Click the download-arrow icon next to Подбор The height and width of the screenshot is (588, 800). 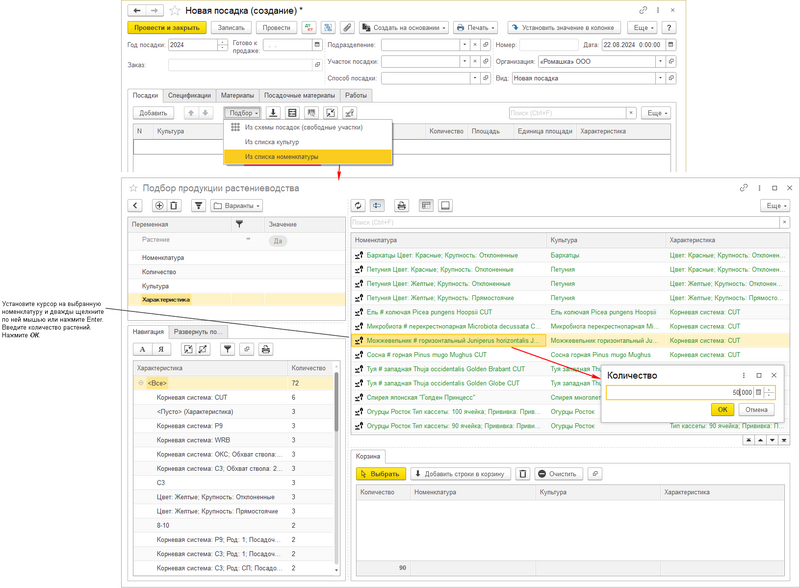coord(274,113)
